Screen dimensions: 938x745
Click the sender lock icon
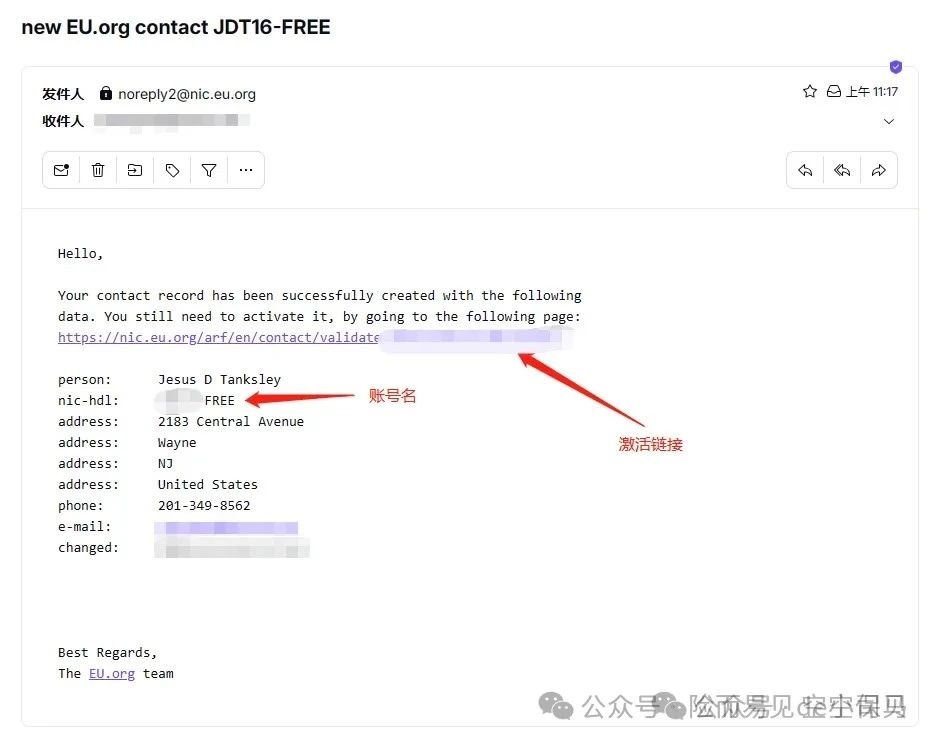[x=106, y=93]
